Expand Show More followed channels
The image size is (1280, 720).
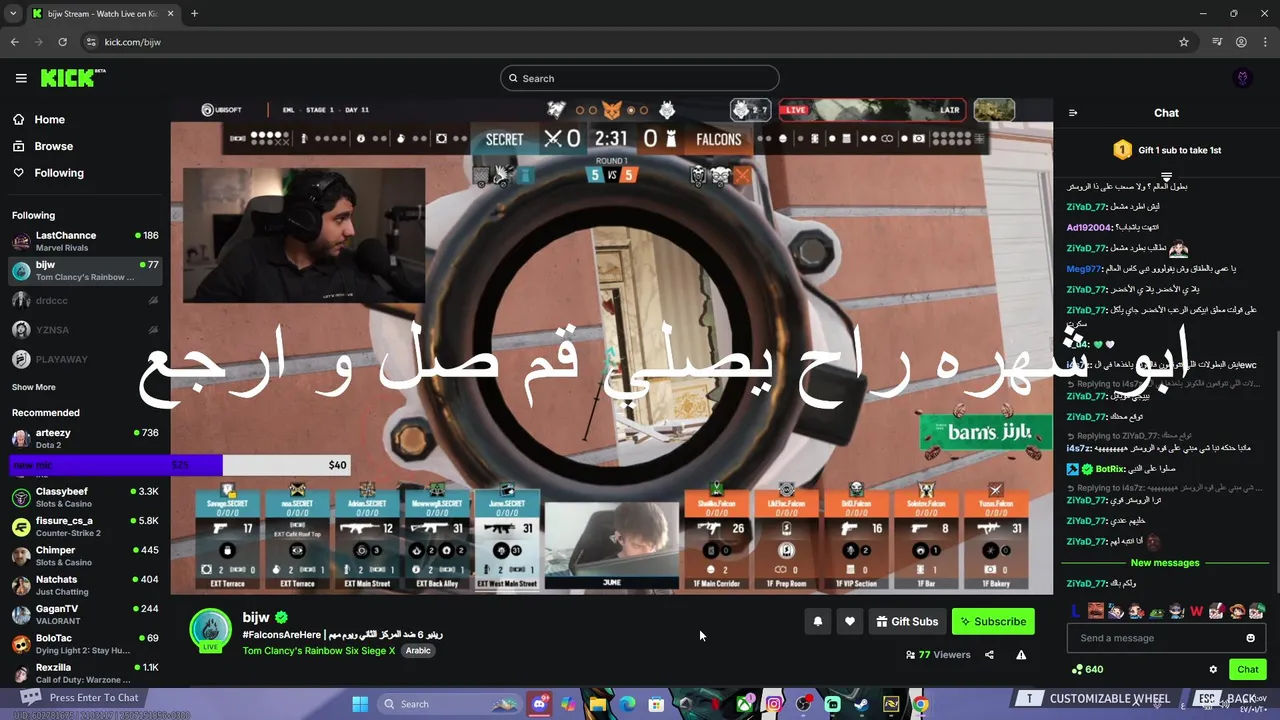point(34,387)
